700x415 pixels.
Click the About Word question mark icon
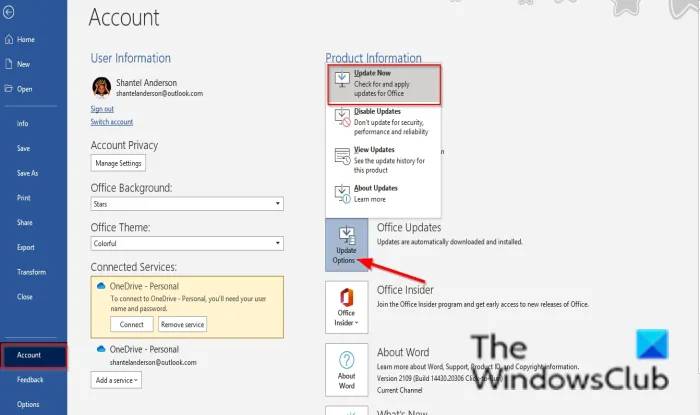tap(346, 360)
